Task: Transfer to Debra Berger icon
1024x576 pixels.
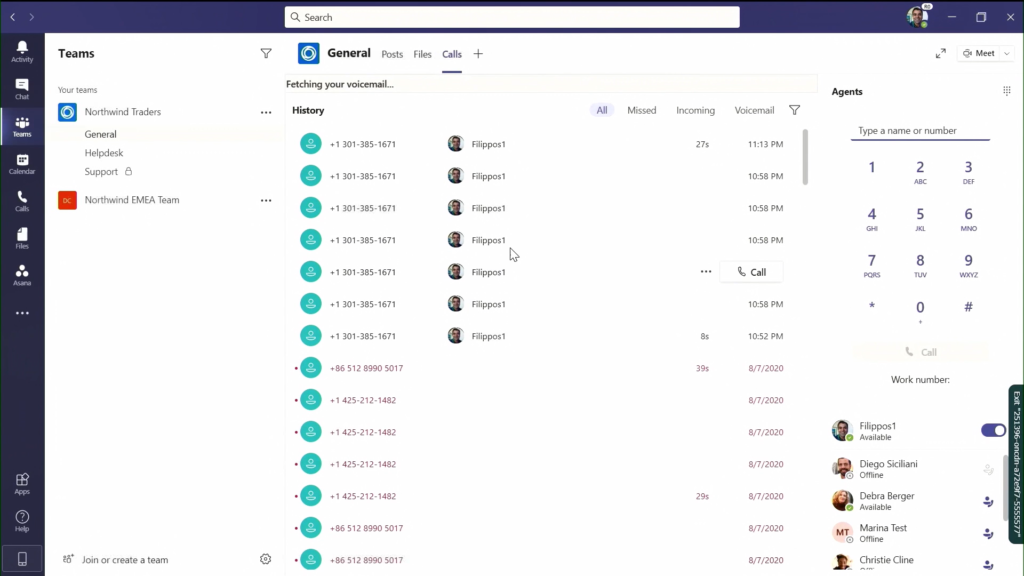Action: pyautogui.click(x=988, y=502)
